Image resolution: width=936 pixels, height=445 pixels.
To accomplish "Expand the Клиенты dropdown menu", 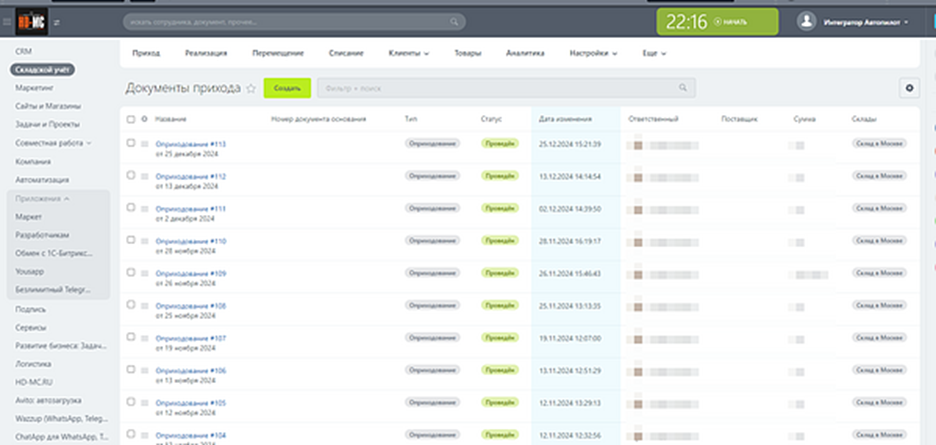I will click(x=410, y=53).
